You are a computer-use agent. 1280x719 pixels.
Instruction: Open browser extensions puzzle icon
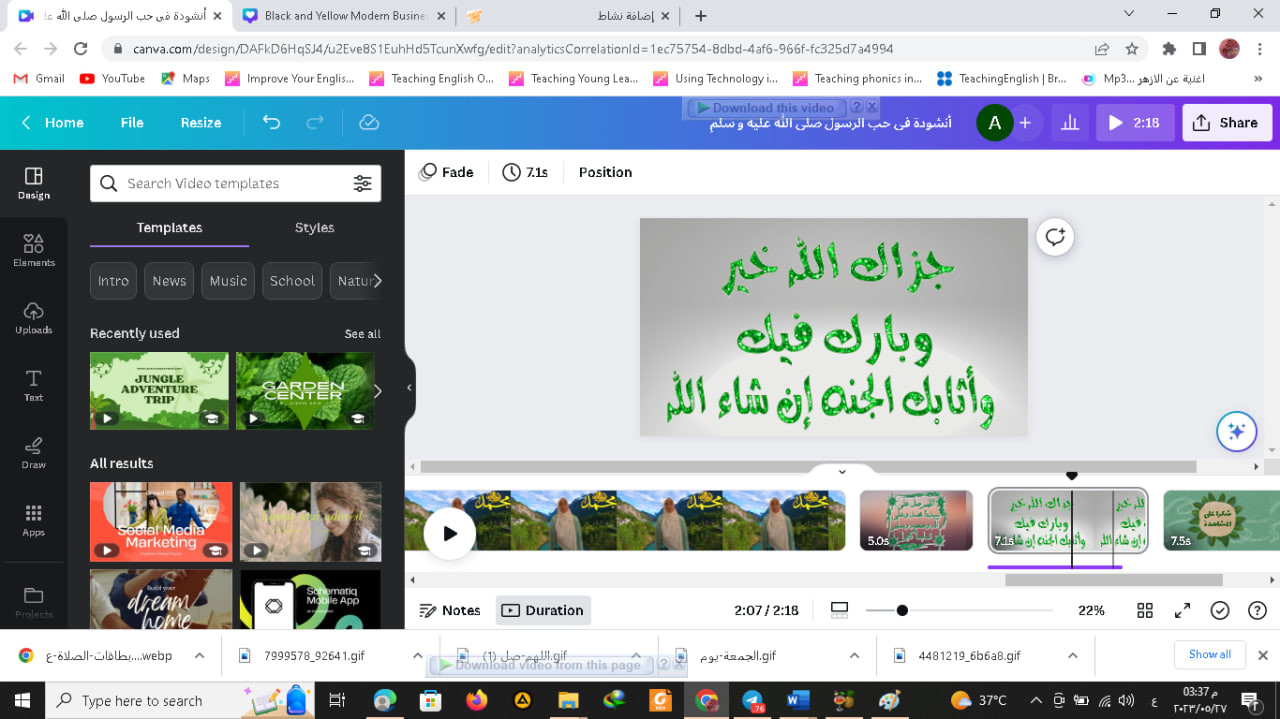(1169, 48)
